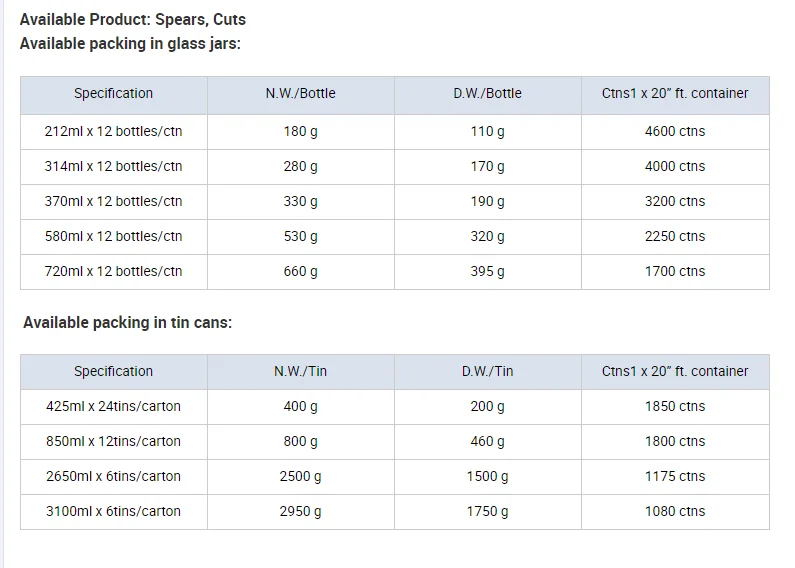Select the '1080 ctns' container value
The height and width of the screenshot is (568, 795).
(x=675, y=512)
